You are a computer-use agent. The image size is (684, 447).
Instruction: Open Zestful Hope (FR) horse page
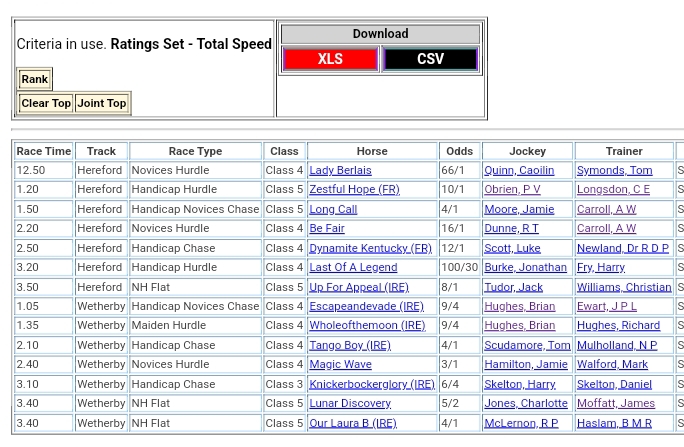click(354, 190)
